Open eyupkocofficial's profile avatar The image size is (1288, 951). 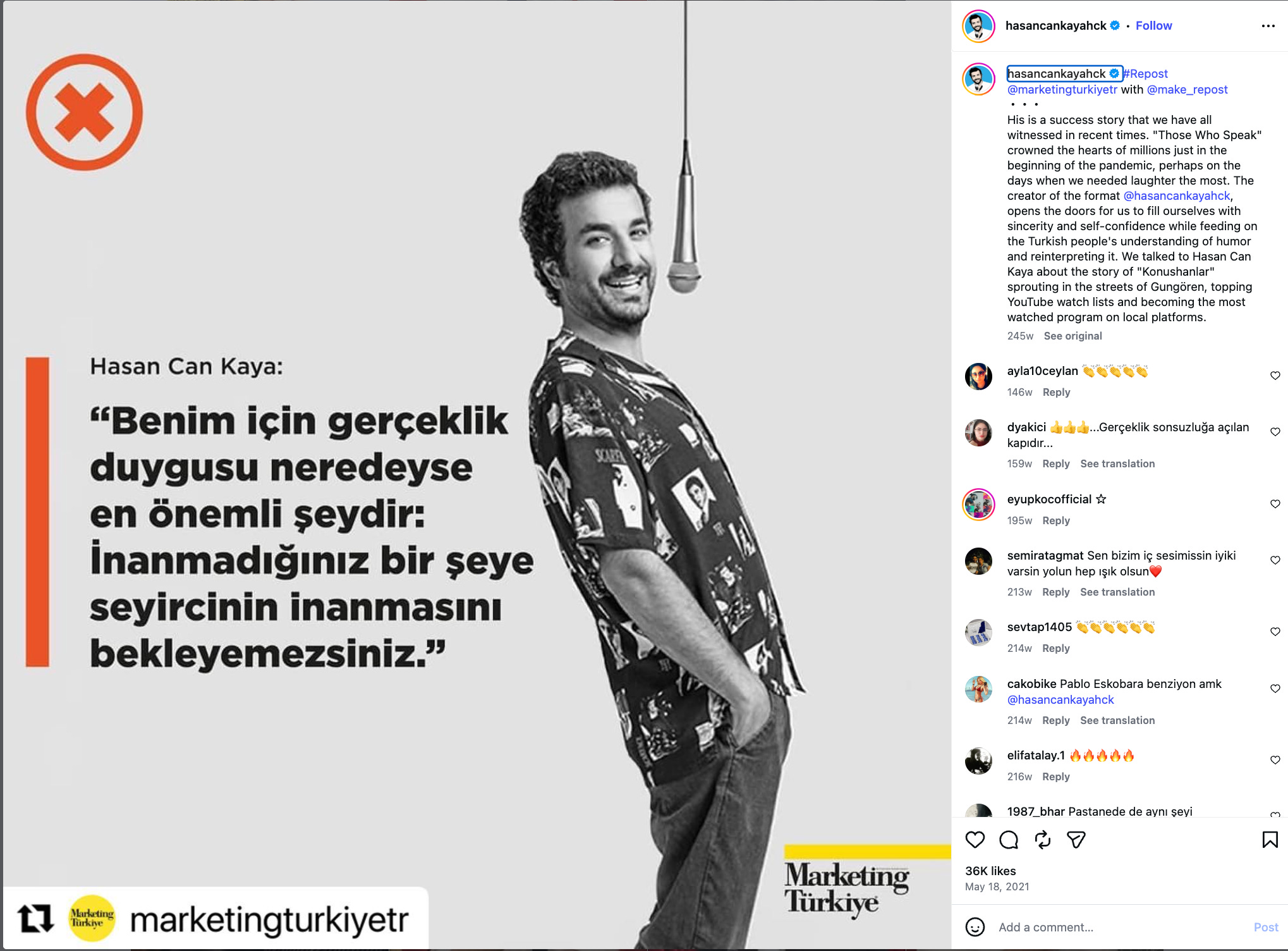coord(978,505)
